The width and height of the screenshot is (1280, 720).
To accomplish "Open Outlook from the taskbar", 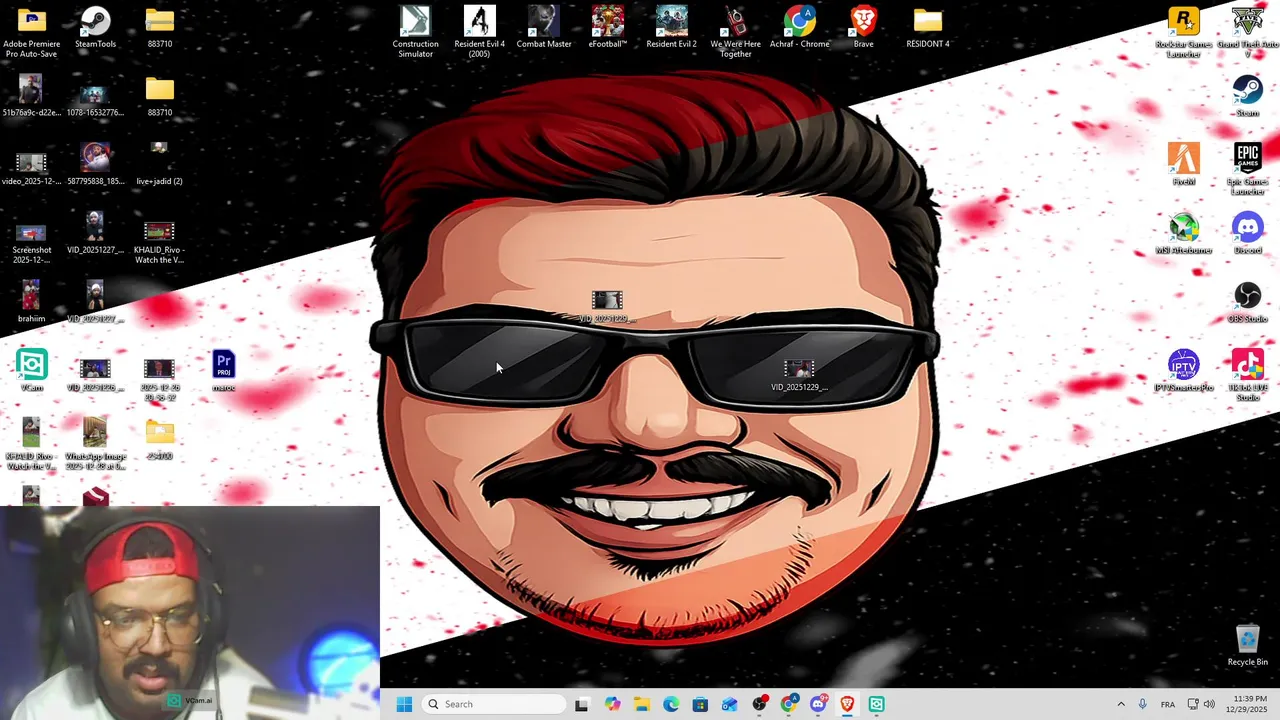I will click(x=730, y=704).
